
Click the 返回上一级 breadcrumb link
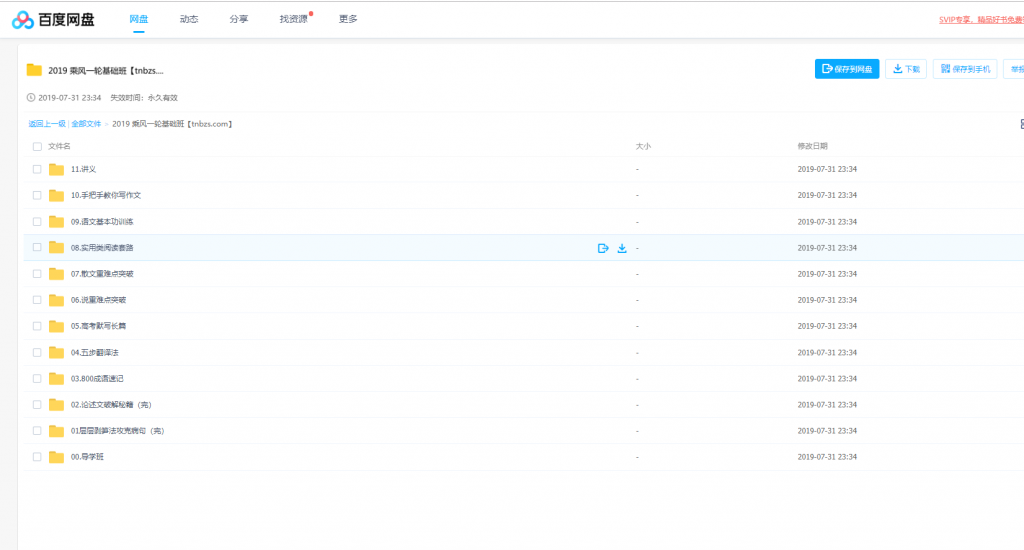tap(47, 124)
